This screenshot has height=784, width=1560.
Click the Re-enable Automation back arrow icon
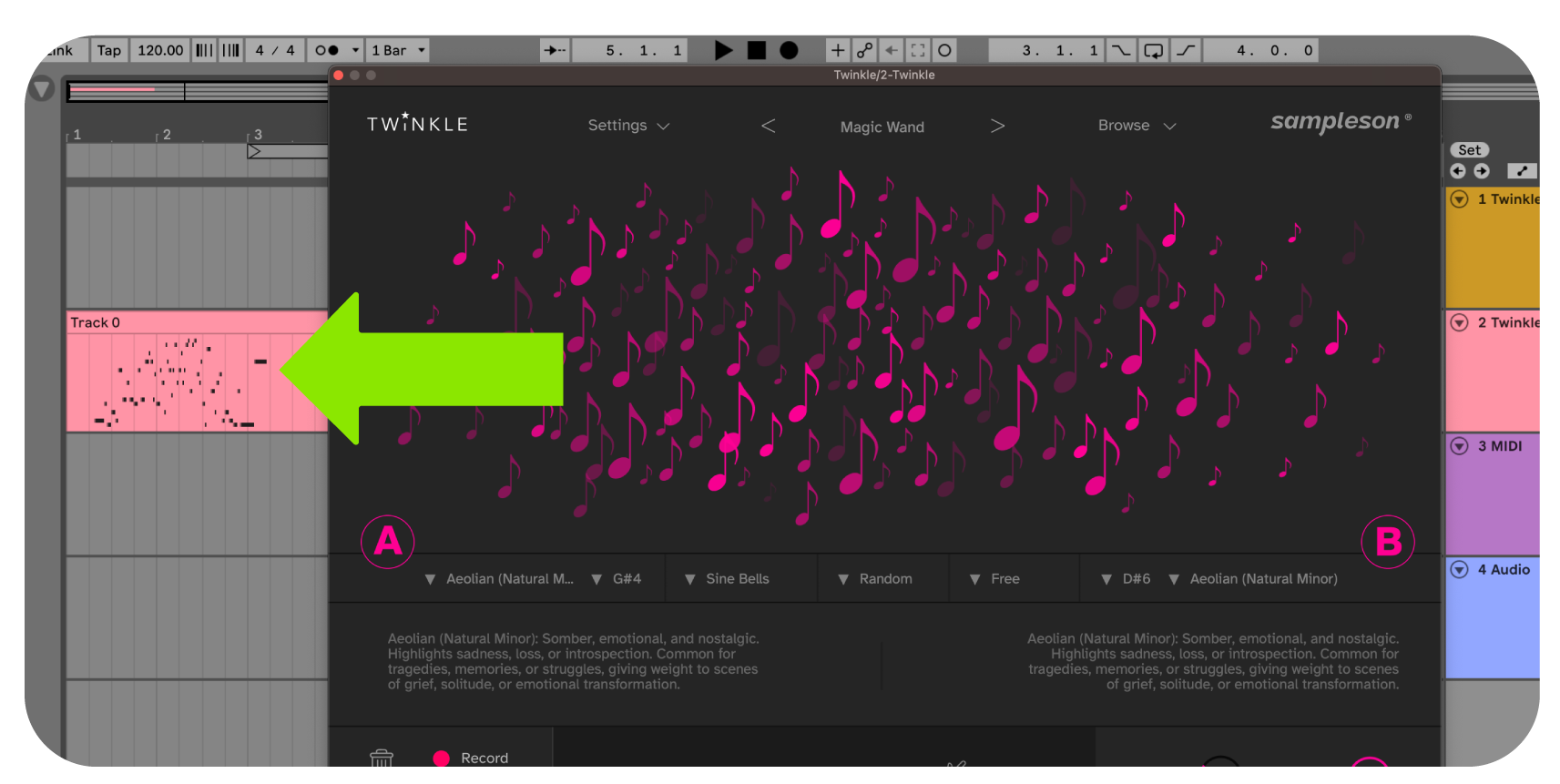coord(892,50)
